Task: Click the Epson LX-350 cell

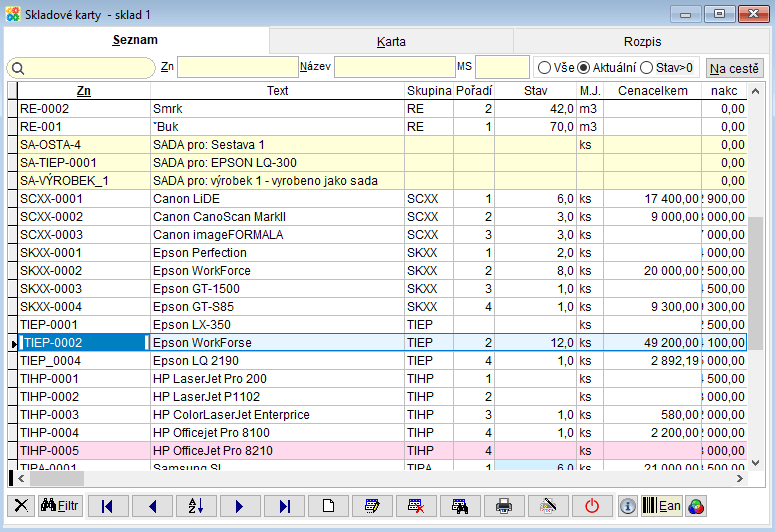Action: click(277, 325)
